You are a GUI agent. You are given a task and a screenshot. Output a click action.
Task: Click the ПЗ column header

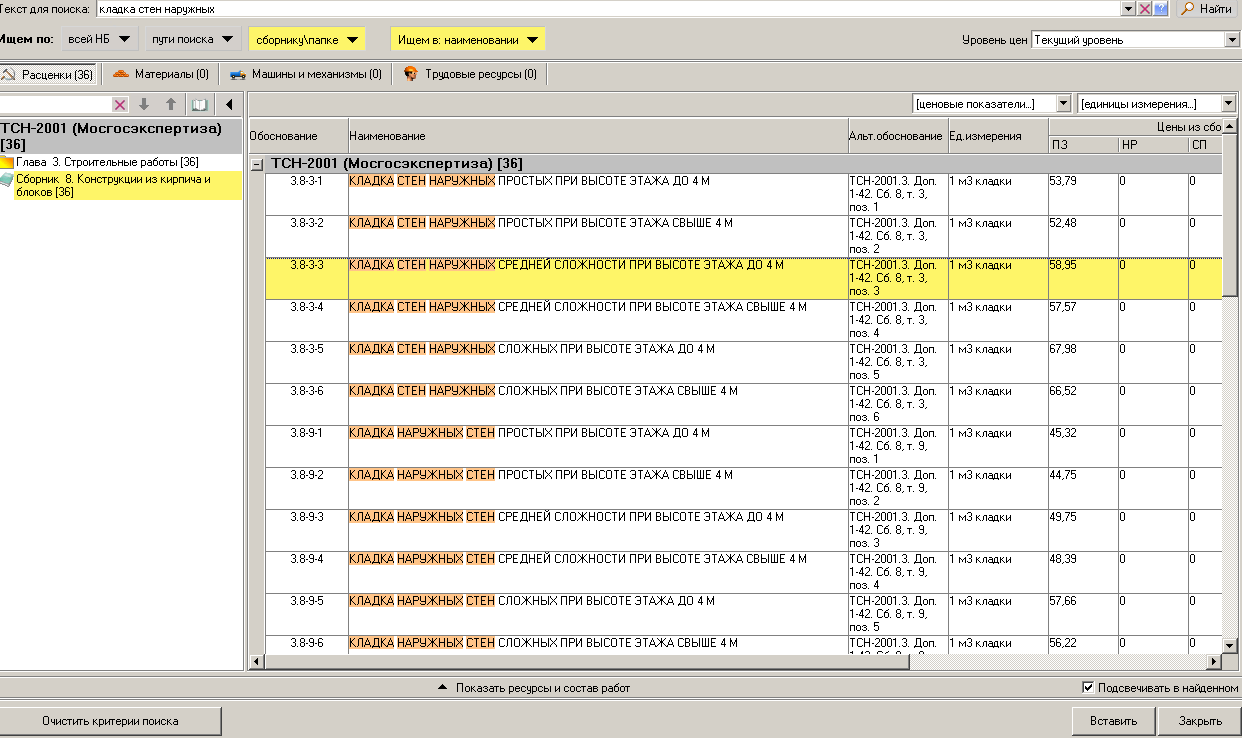click(1083, 145)
